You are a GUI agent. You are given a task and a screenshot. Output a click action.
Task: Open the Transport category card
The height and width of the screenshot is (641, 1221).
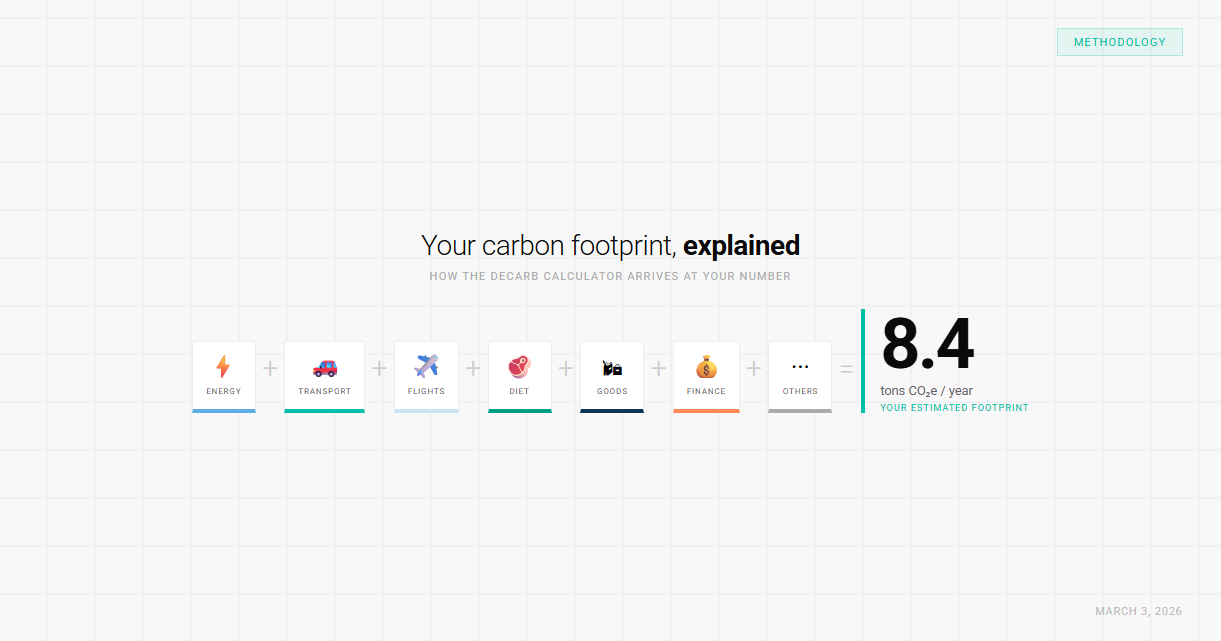click(324, 376)
